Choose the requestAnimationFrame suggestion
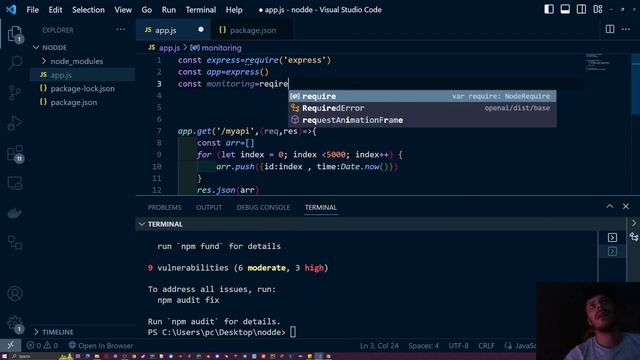640x360 pixels. tap(422, 120)
